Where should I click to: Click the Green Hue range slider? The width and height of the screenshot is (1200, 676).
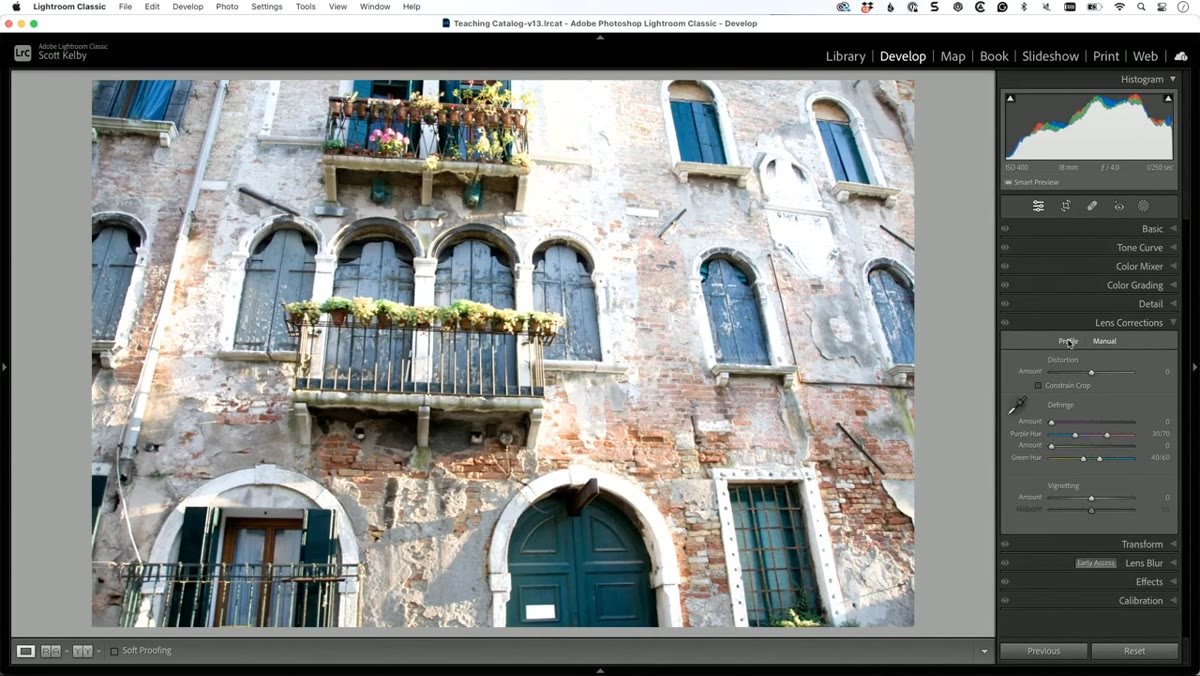(x=1091, y=458)
